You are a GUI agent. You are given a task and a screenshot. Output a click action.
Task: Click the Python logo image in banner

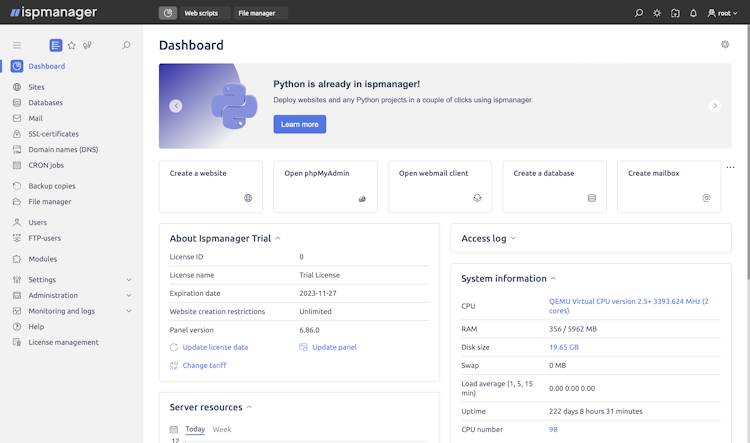pyautogui.click(x=234, y=106)
